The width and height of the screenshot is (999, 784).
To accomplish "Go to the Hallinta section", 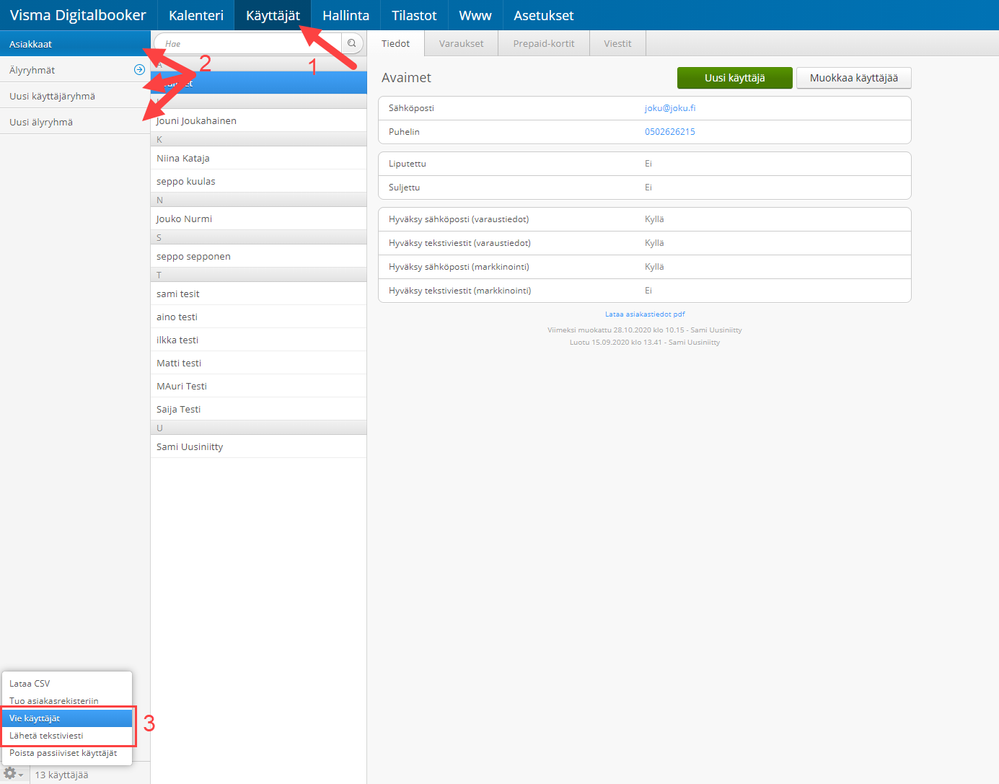I will click(x=346, y=15).
